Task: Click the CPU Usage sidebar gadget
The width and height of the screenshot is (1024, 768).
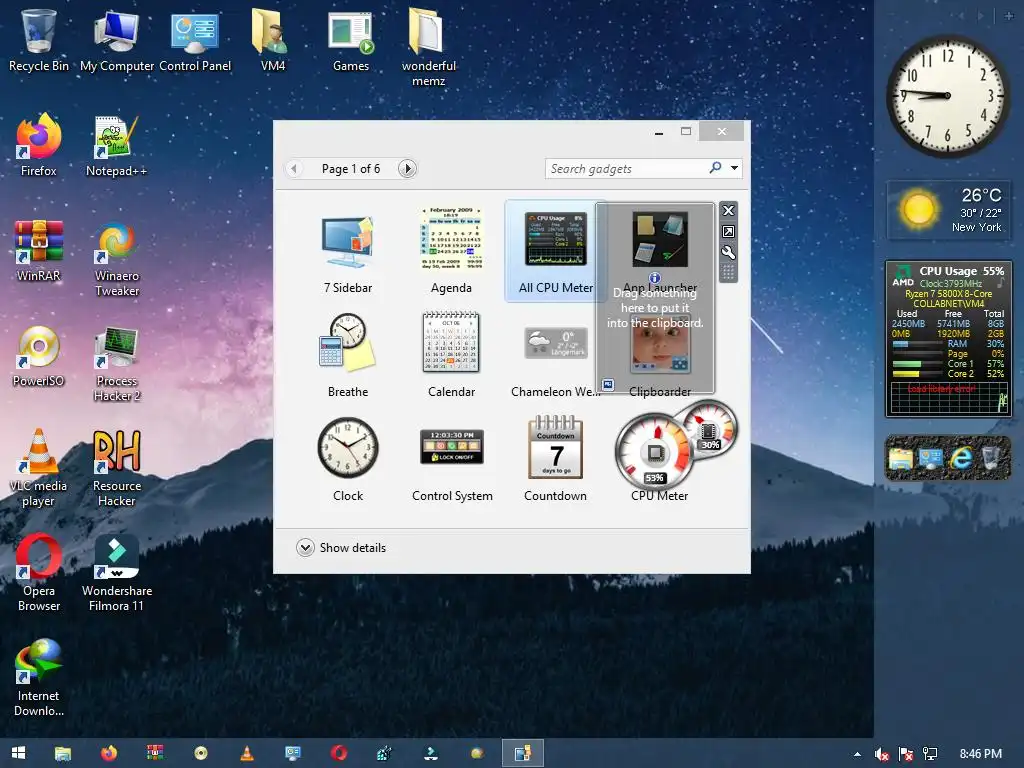Action: tap(948, 338)
